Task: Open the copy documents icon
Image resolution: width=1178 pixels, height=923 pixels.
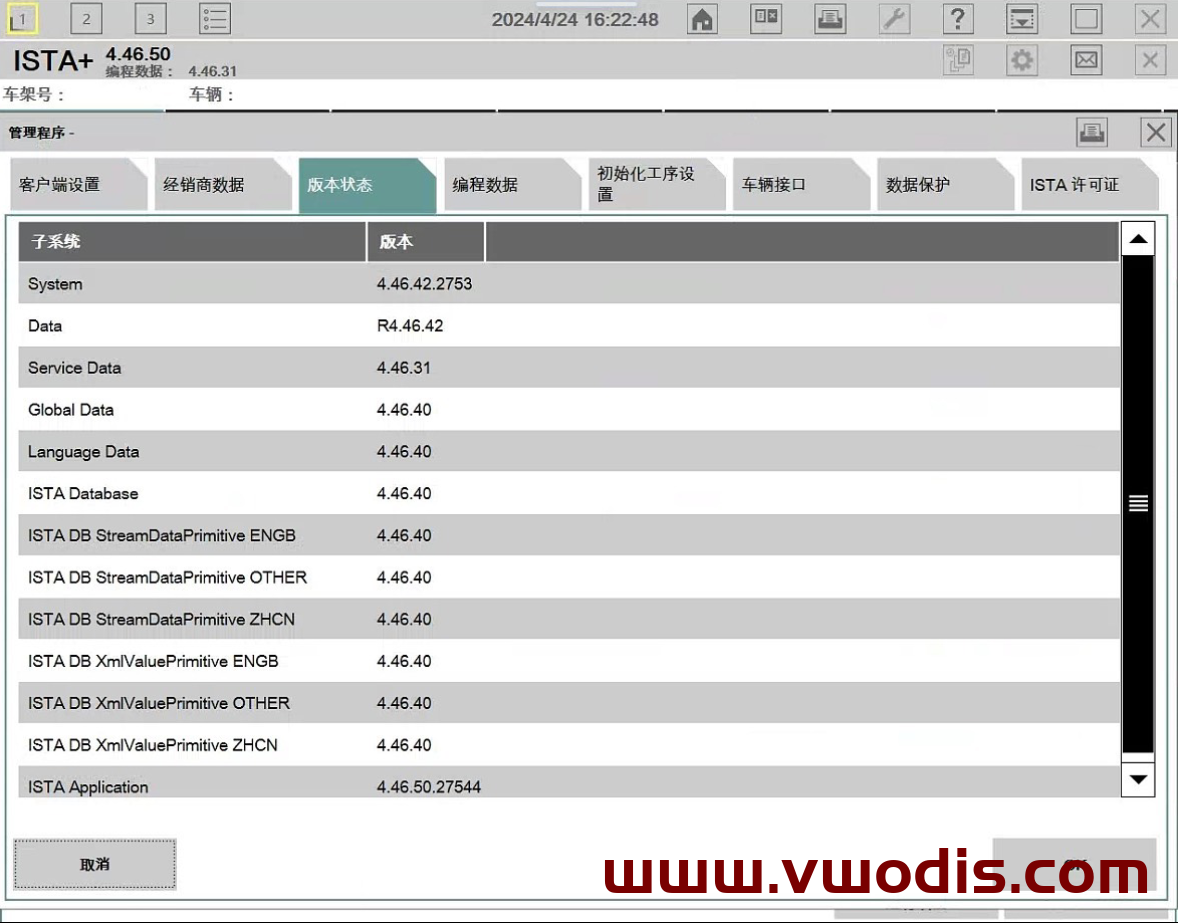Action: tap(958, 60)
